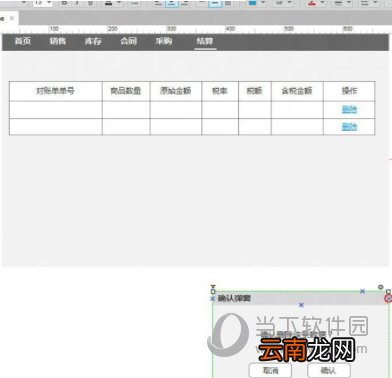Image resolution: width=392 pixels, height=378 pixels.
Task: Open the blue fill color dropdown
Action: [263, 3]
